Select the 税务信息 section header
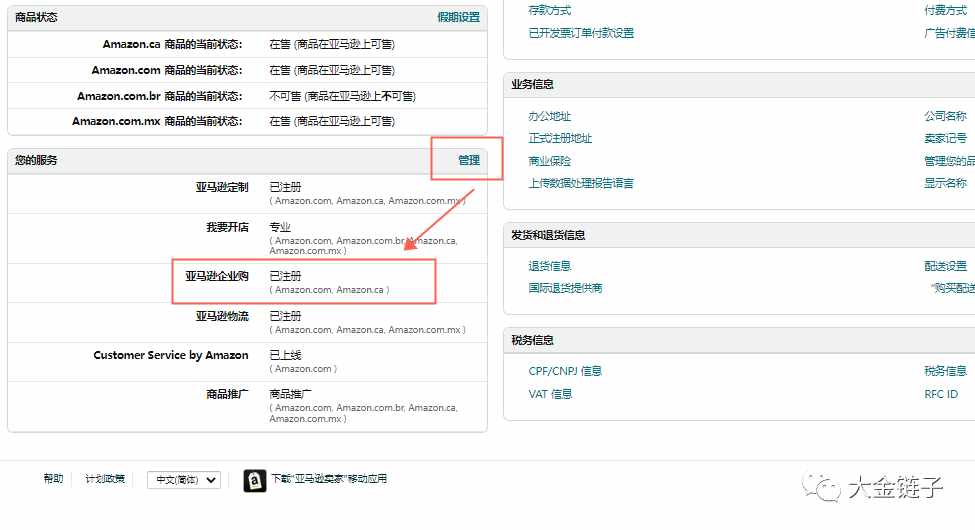This screenshot has width=975, height=530. [x=532, y=340]
